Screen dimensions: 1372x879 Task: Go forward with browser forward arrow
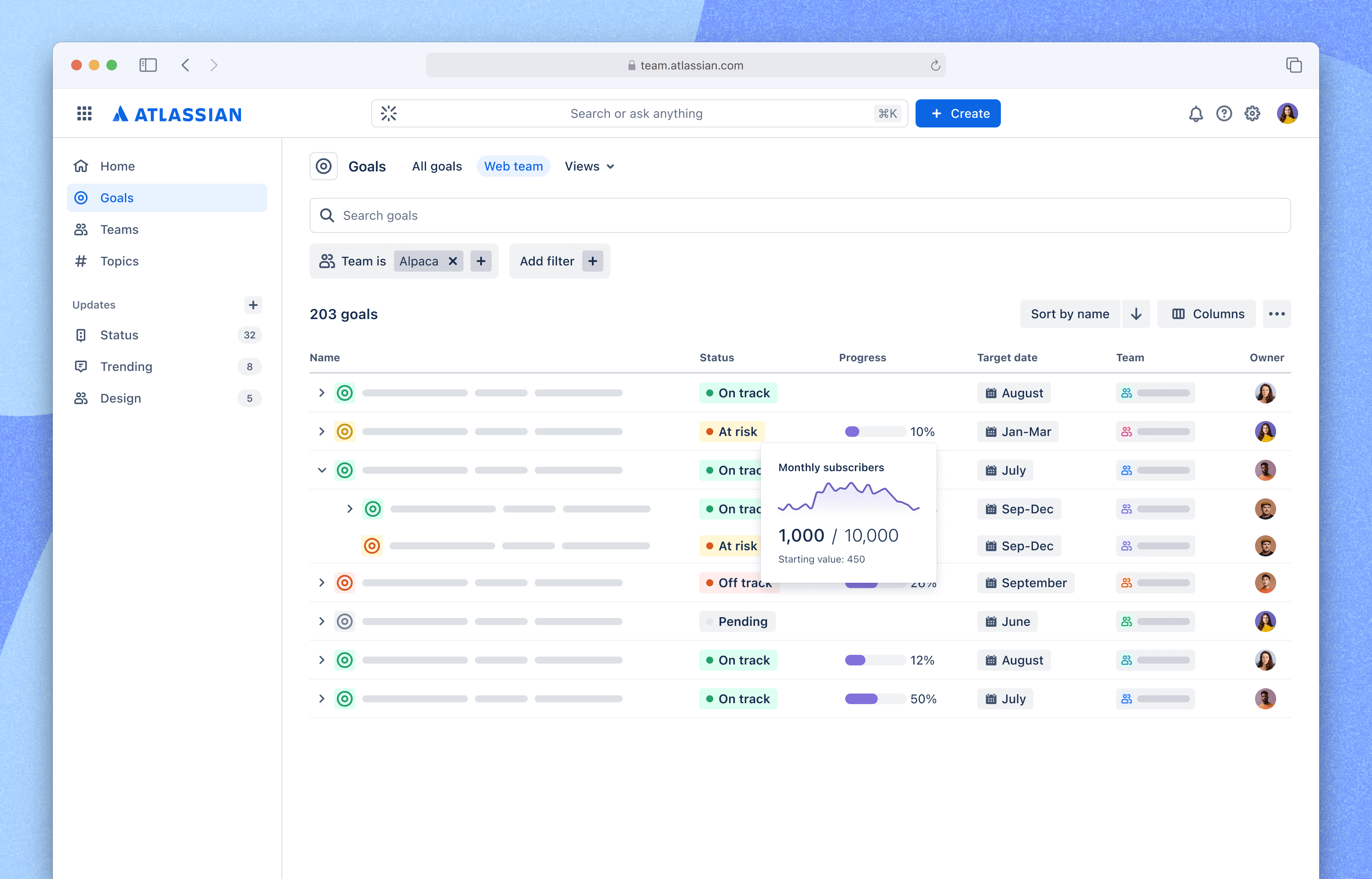pos(214,65)
